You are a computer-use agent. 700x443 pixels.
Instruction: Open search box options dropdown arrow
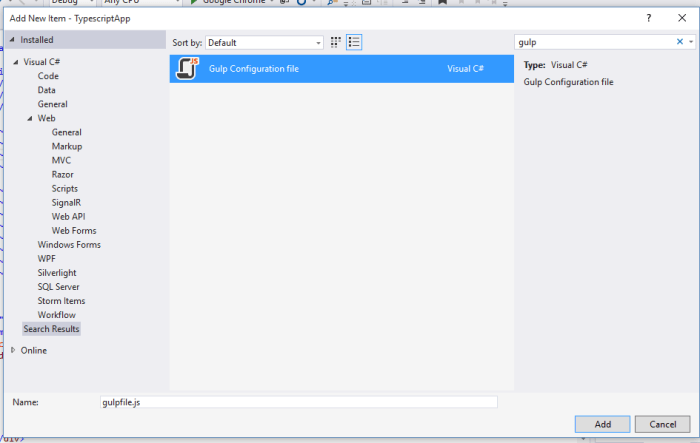coord(691,42)
